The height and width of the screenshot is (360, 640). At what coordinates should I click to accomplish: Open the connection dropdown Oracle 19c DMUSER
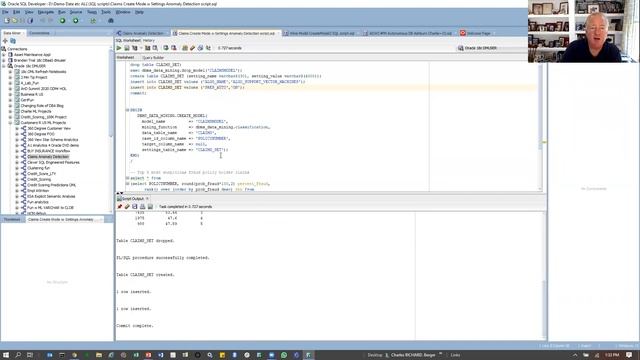[492, 48]
